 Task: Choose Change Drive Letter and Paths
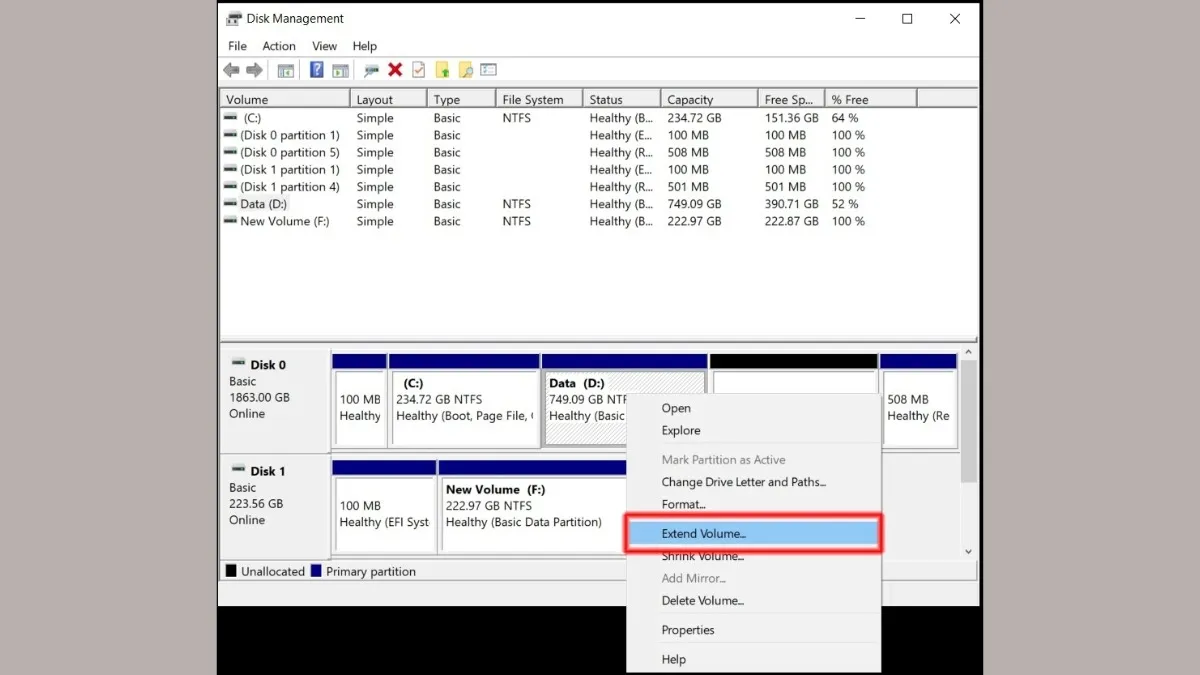[x=743, y=482]
